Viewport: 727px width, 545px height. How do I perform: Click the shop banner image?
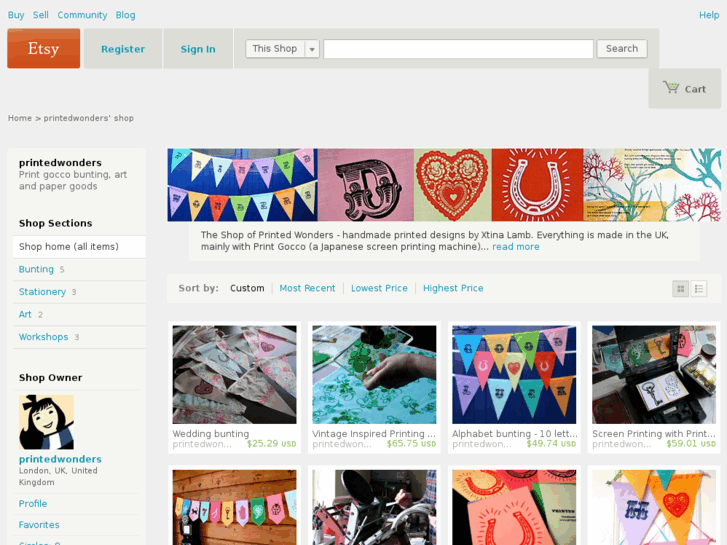point(444,185)
